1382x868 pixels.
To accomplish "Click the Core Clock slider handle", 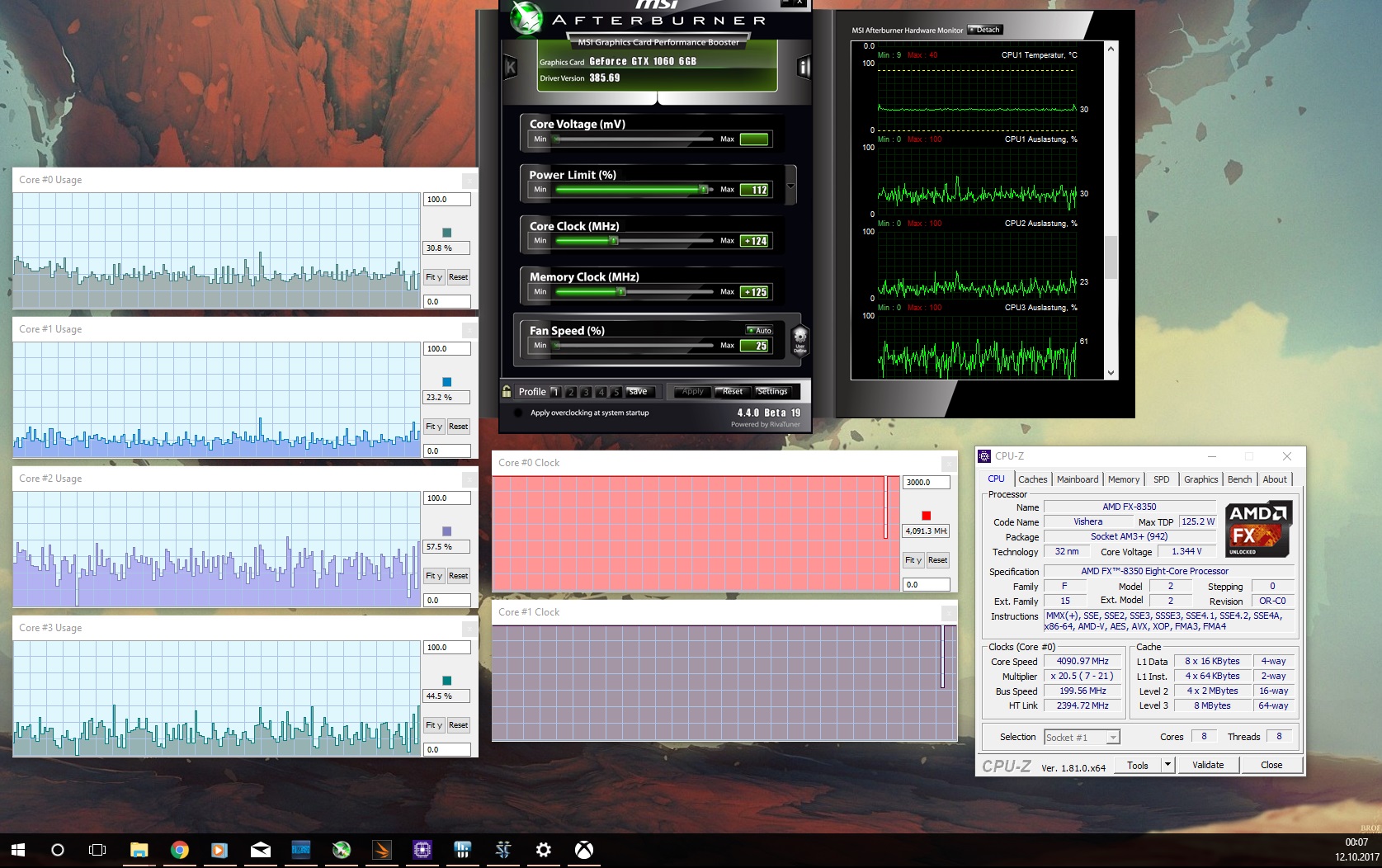I will pyautogui.click(x=613, y=241).
